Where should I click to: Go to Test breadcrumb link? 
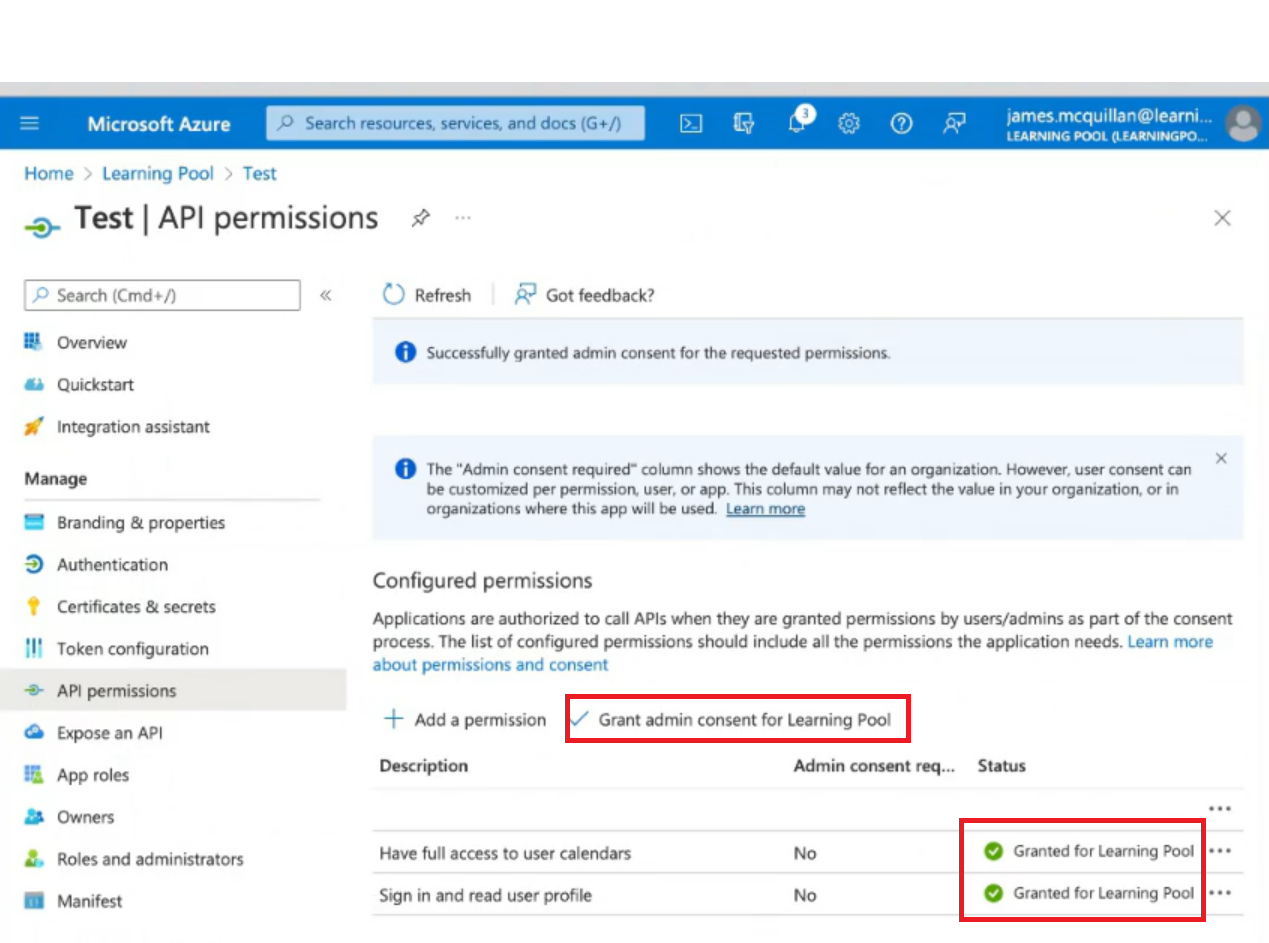(x=259, y=173)
